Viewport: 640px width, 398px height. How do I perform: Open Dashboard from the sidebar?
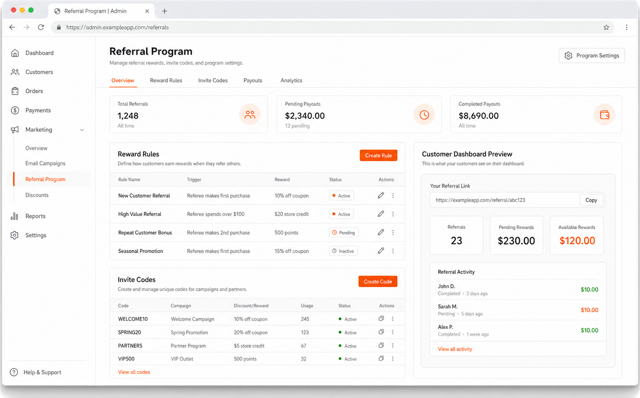(x=39, y=53)
